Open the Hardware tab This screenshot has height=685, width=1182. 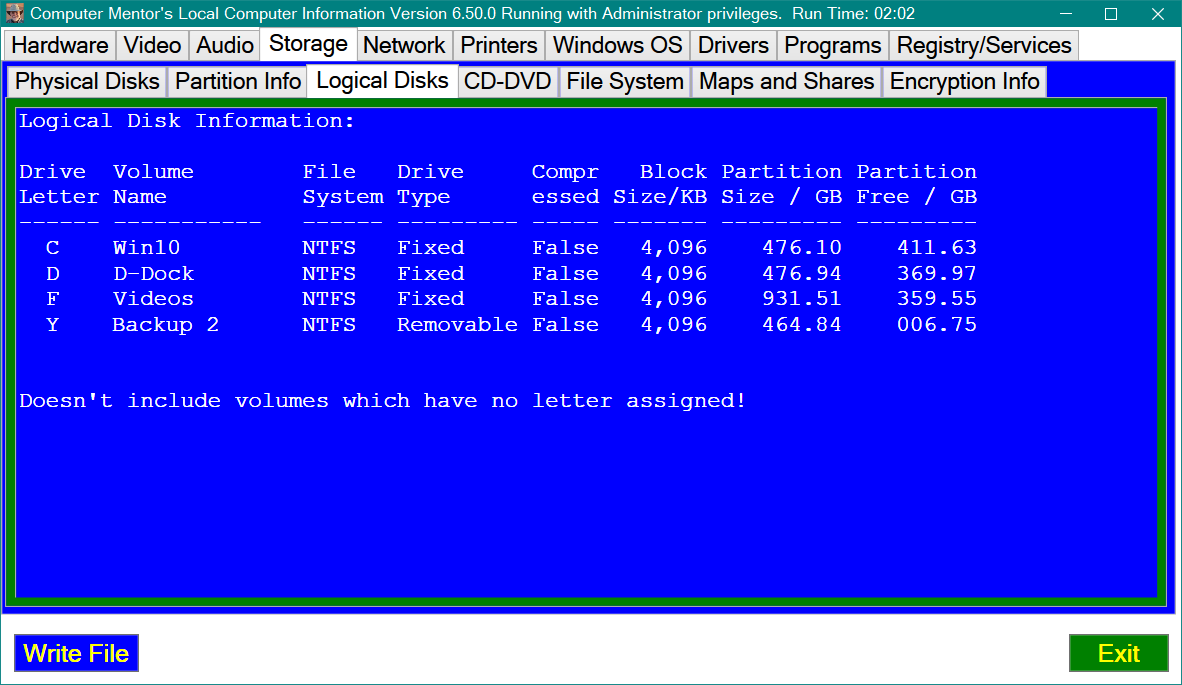point(60,46)
